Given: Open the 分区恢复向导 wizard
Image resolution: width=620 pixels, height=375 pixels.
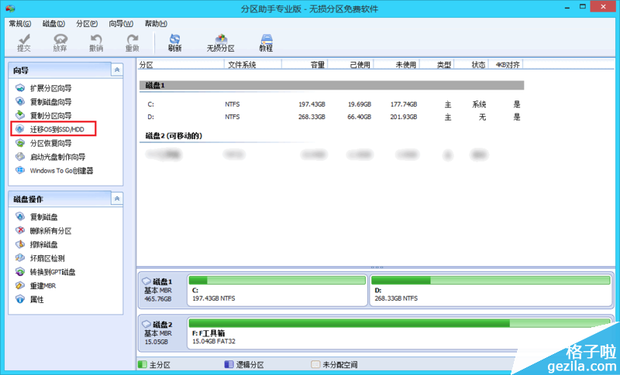Looking at the screenshot, I should (43, 143).
